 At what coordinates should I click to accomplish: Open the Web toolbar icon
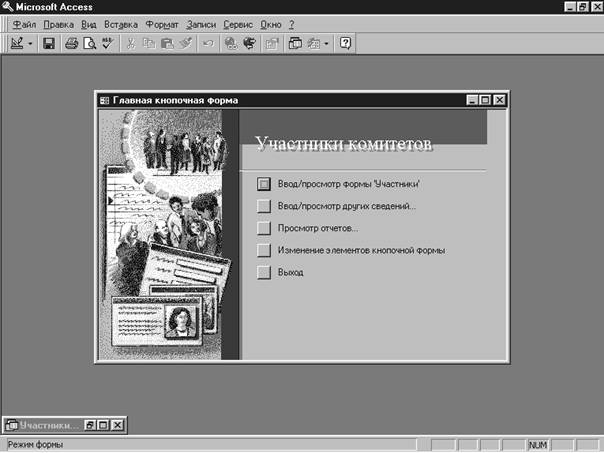point(249,43)
